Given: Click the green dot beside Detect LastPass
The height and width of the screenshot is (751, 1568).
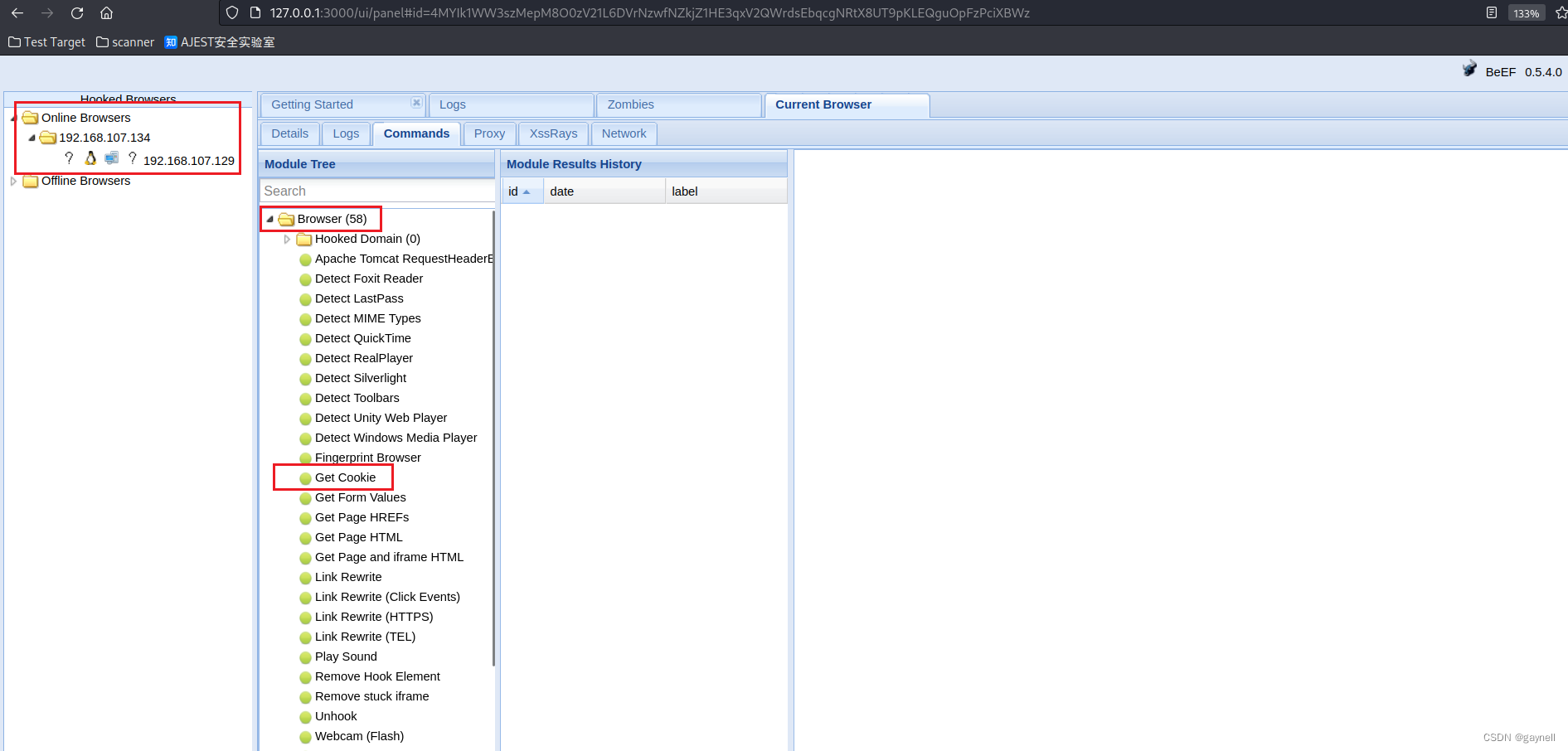Looking at the screenshot, I should click(305, 299).
